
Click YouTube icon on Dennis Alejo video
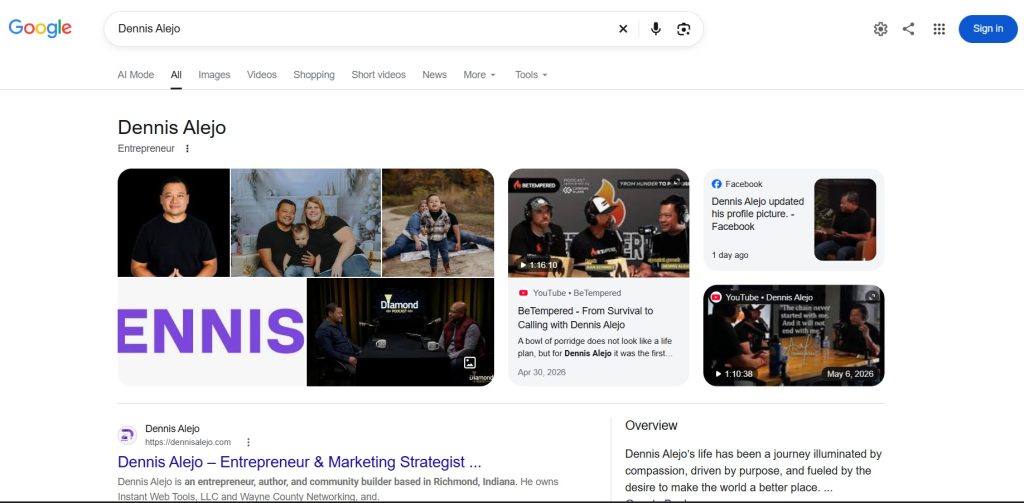click(716, 297)
